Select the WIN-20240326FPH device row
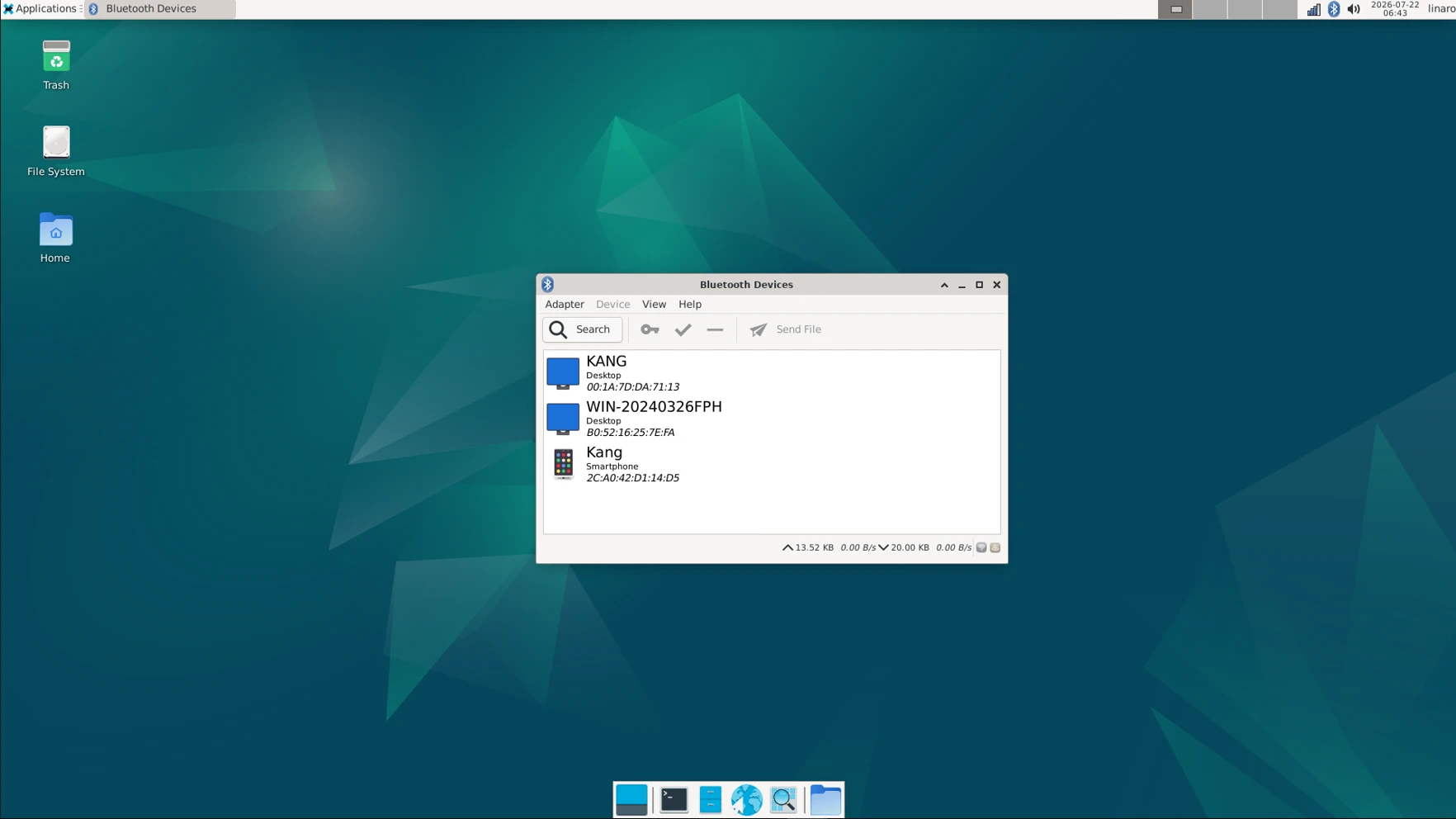This screenshot has height=819, width=1456. (772, 419)
